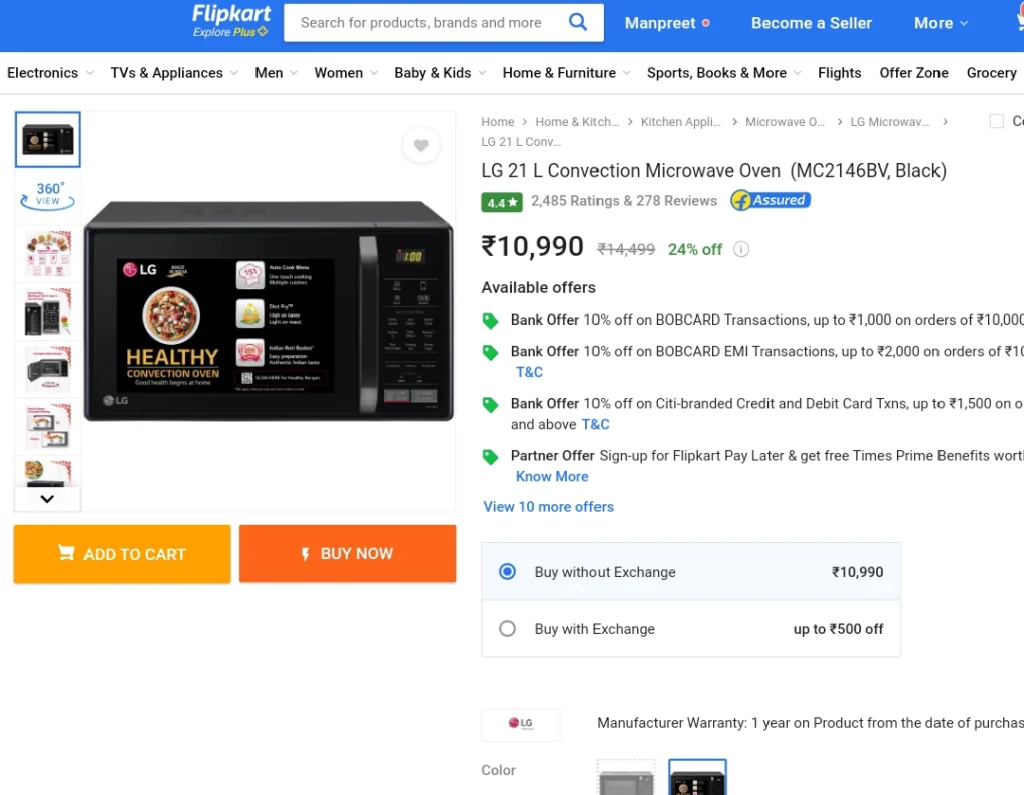Image resolution: width=1024 pixels, height=795 pixels.
Task: Click Home breadcrumb link
Action: tap(498, 122)
